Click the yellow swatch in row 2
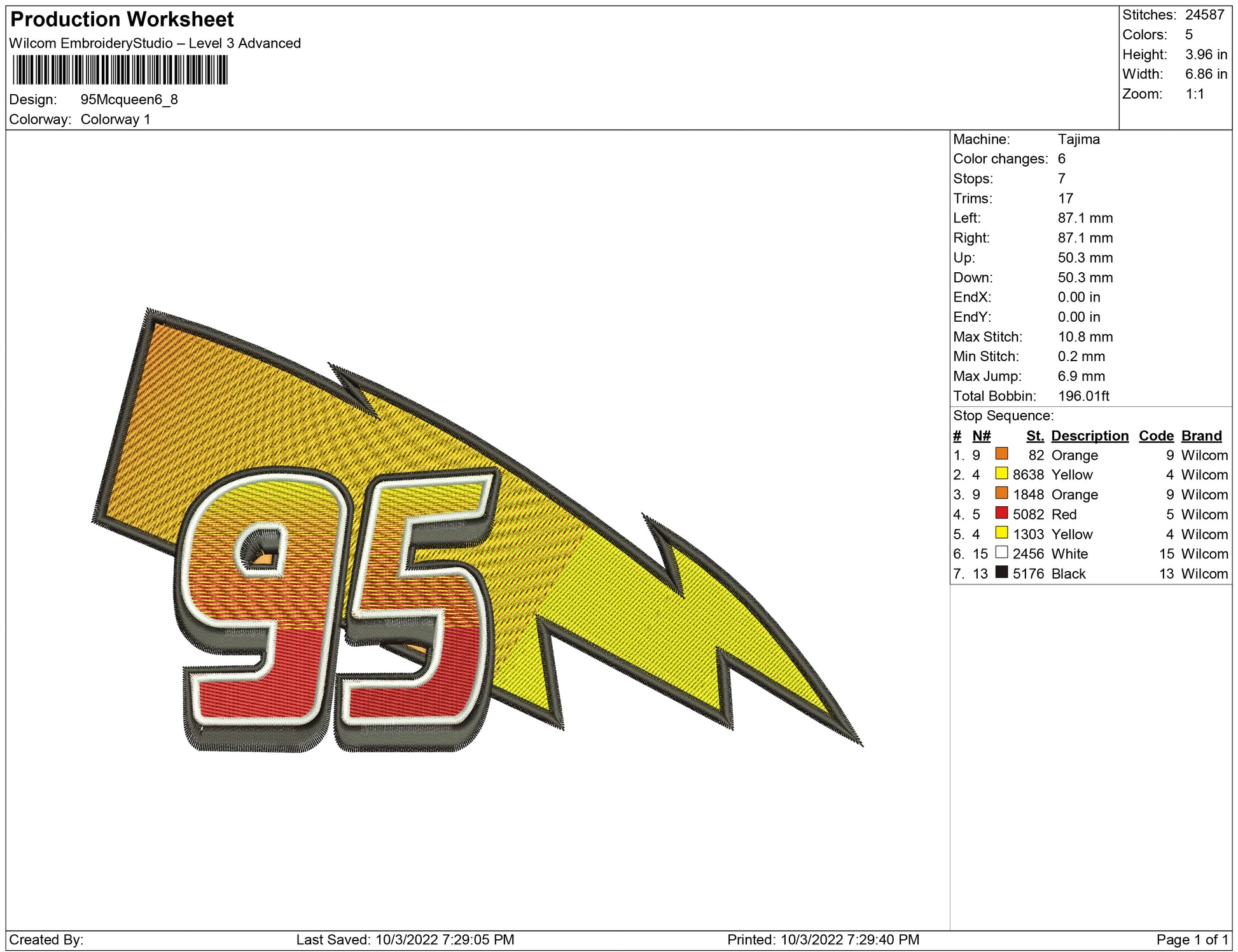Viewport: 1238px width, 952px height. [x=1001, y=474]
